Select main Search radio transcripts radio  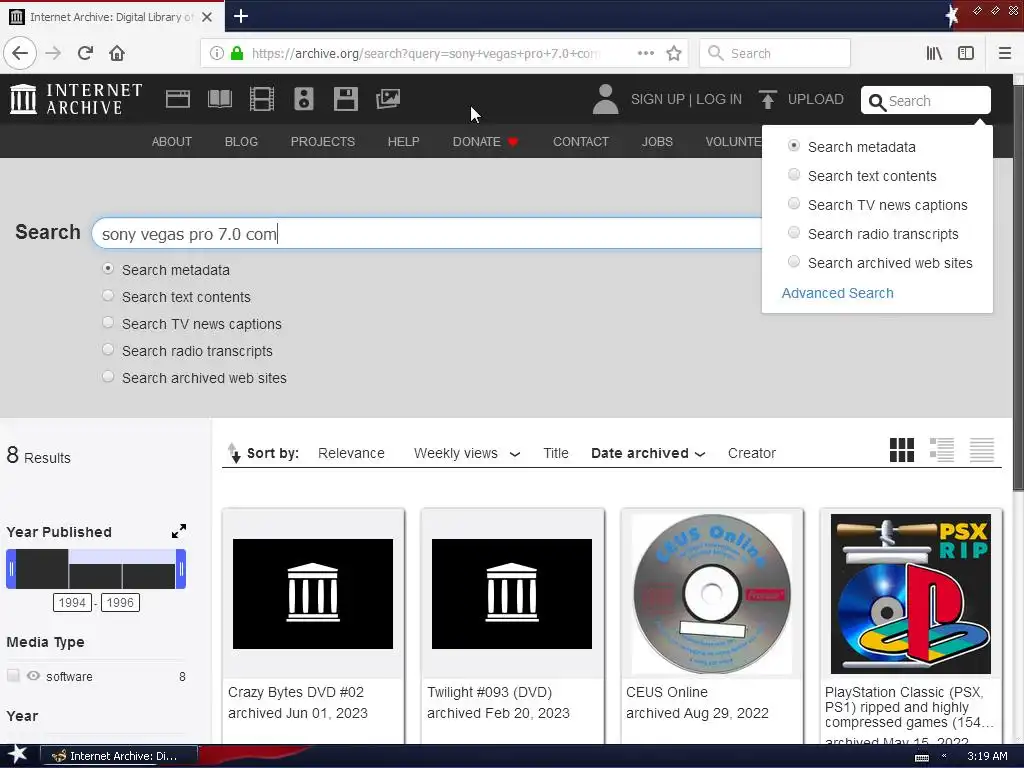[x=108, y=349]
